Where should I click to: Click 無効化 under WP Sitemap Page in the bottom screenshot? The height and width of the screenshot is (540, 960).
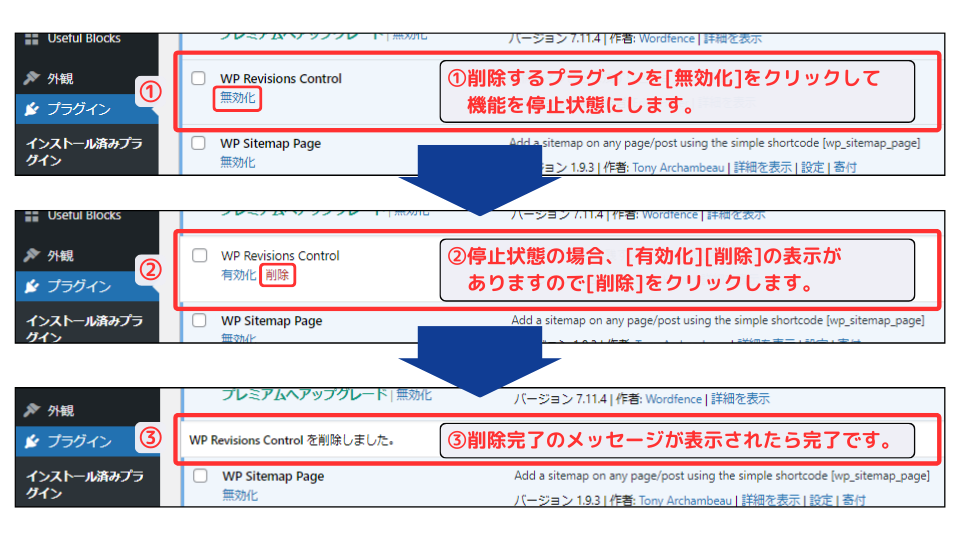tap(239, 495)
